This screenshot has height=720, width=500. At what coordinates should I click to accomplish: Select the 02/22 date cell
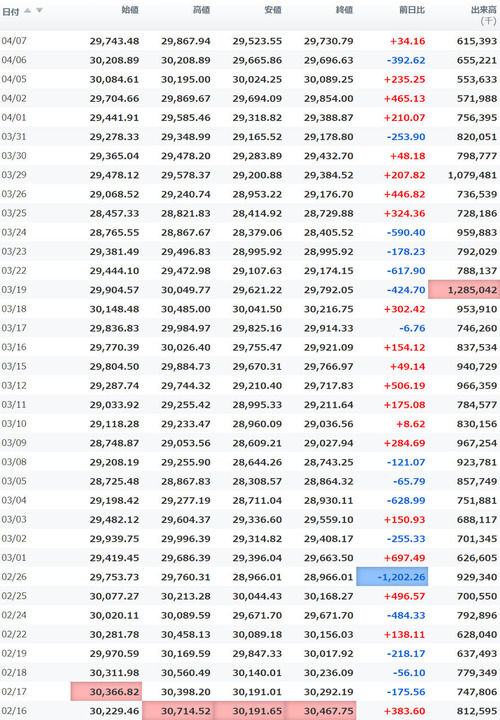[x=14, y=634]
